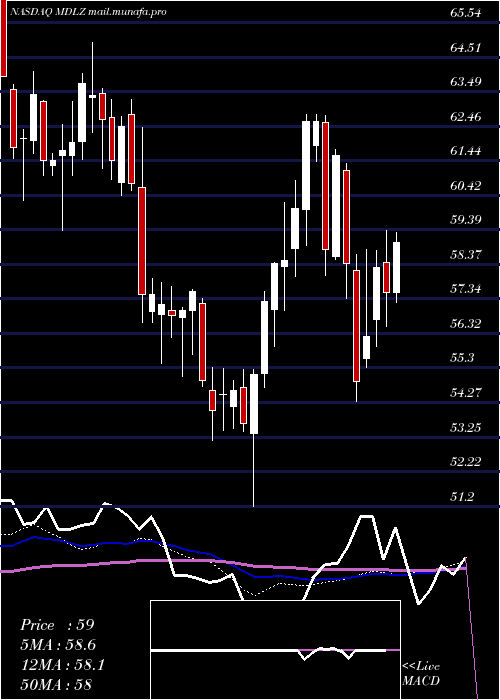500x700 pixels.
Task: Select the 59.39 price axis label
Action: point(466,220)
